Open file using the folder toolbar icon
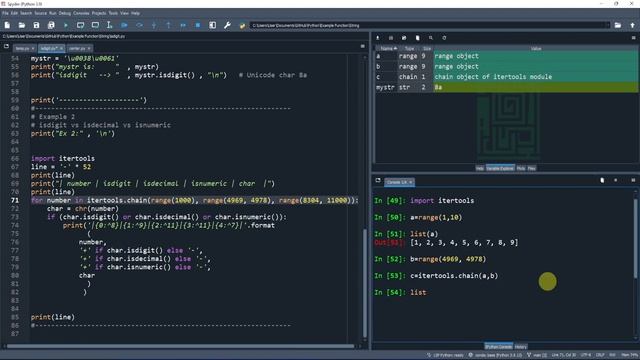The width and height of the screenshot is (640, 360). click(x=22, y=25)
